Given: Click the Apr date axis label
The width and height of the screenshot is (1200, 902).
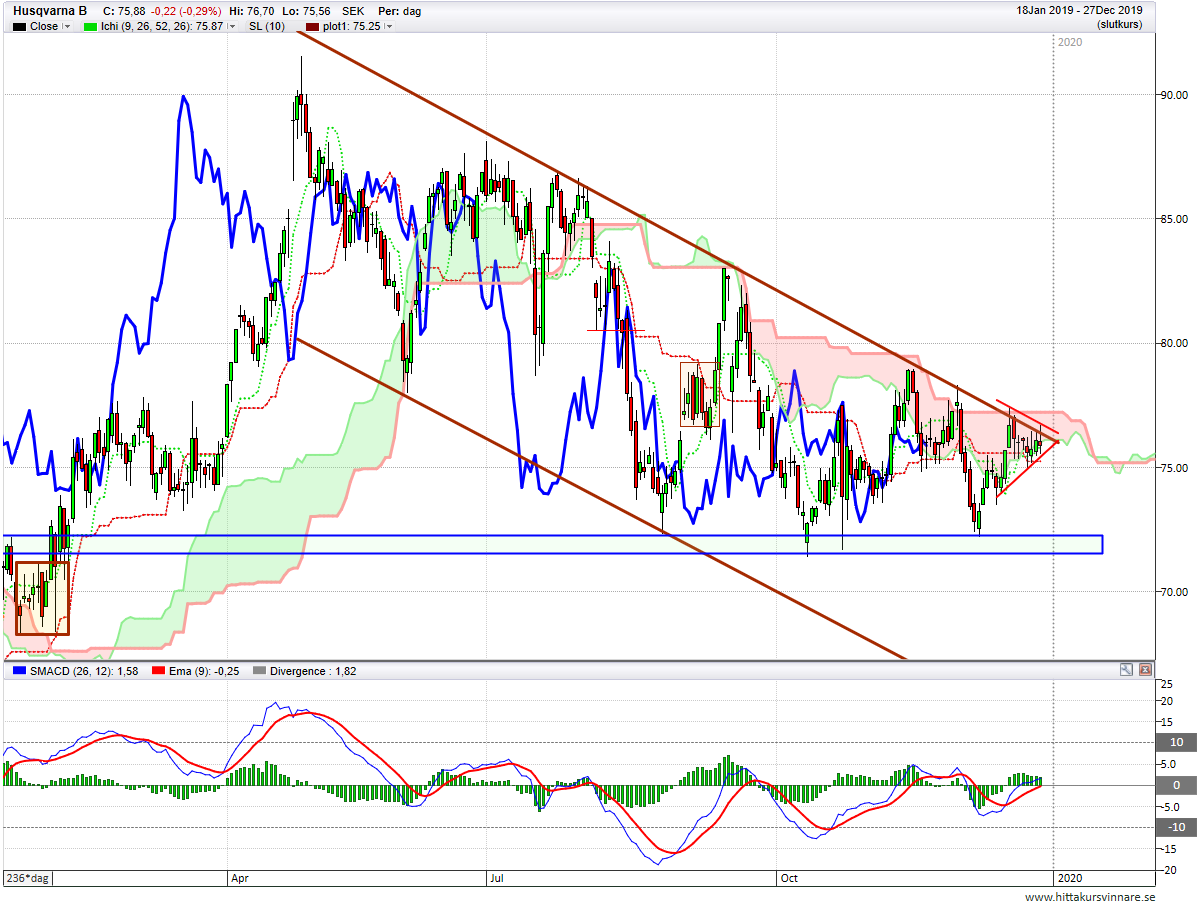Looking at the screenshot, I should click(x=239, y=879).
